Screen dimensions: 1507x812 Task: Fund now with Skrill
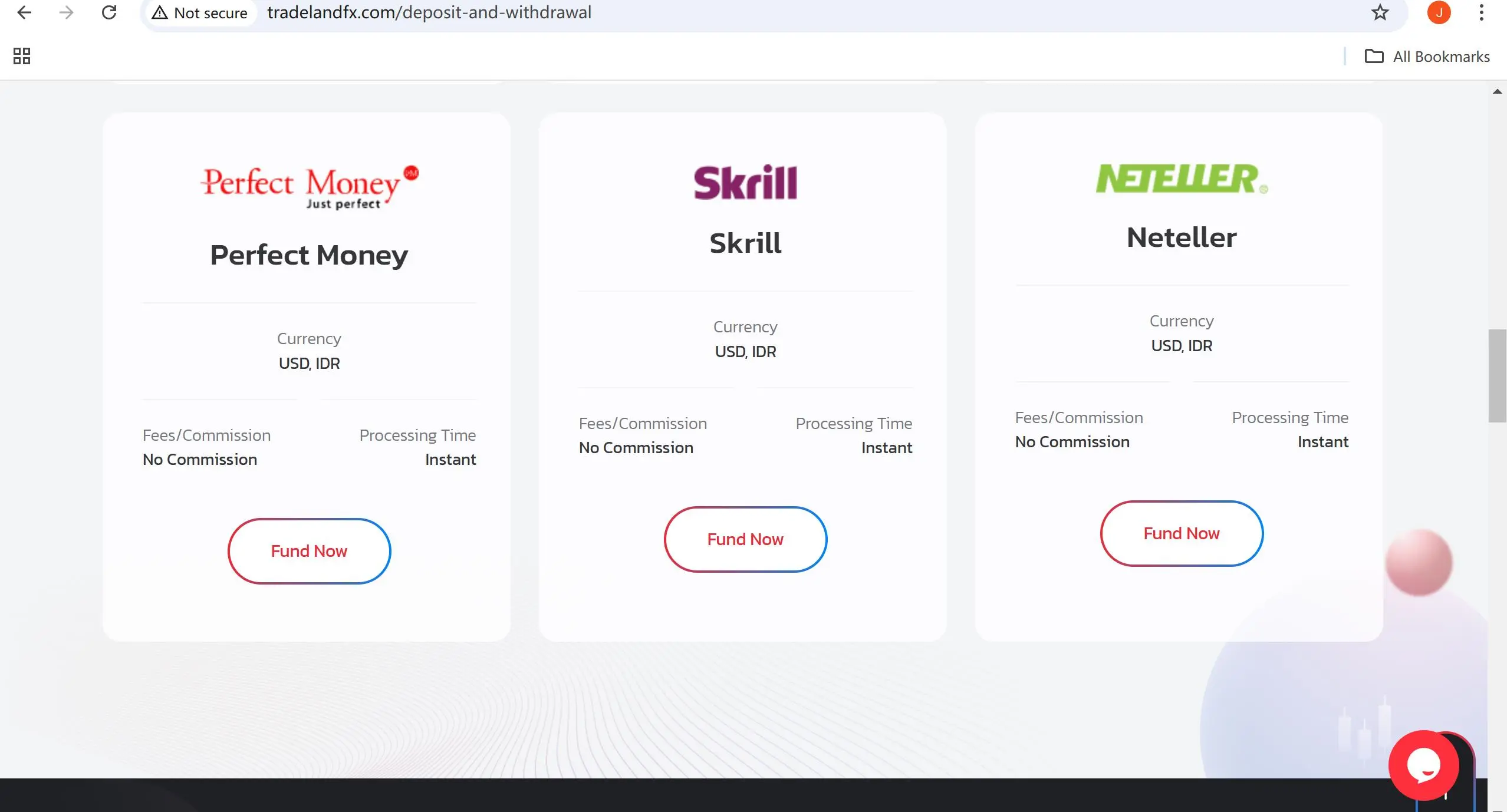745,539
